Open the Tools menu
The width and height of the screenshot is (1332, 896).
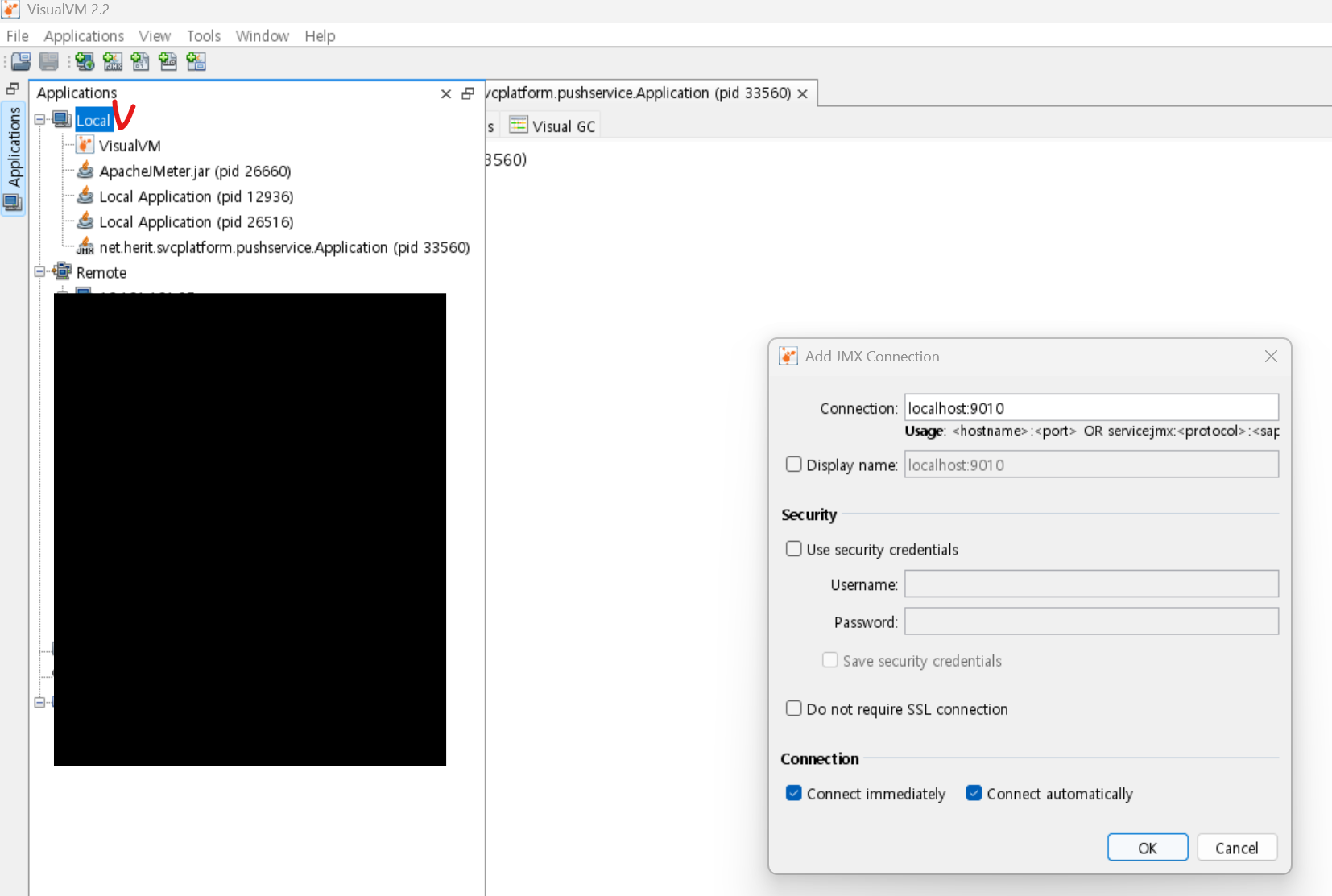pos(204,36)
